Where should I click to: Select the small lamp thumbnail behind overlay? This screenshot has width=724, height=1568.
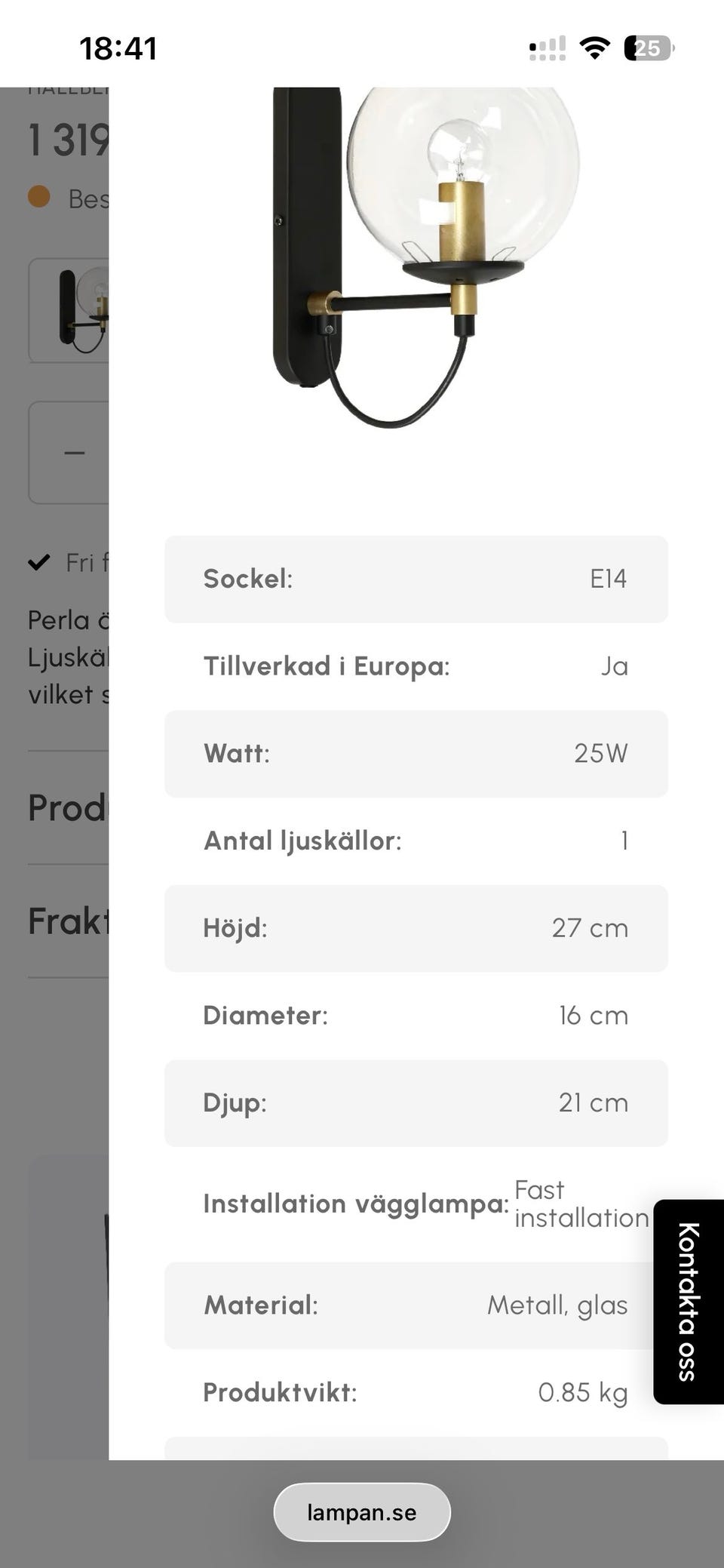tap(69, 310)
